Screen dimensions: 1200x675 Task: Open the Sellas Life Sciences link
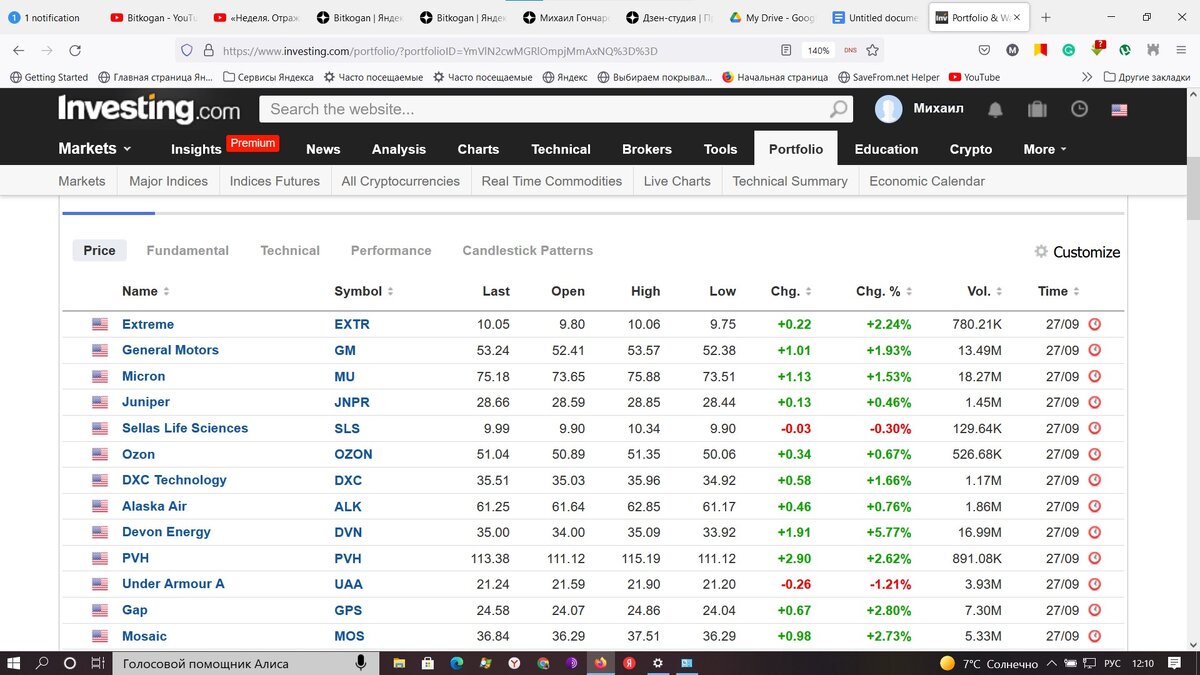pos(185,428)
